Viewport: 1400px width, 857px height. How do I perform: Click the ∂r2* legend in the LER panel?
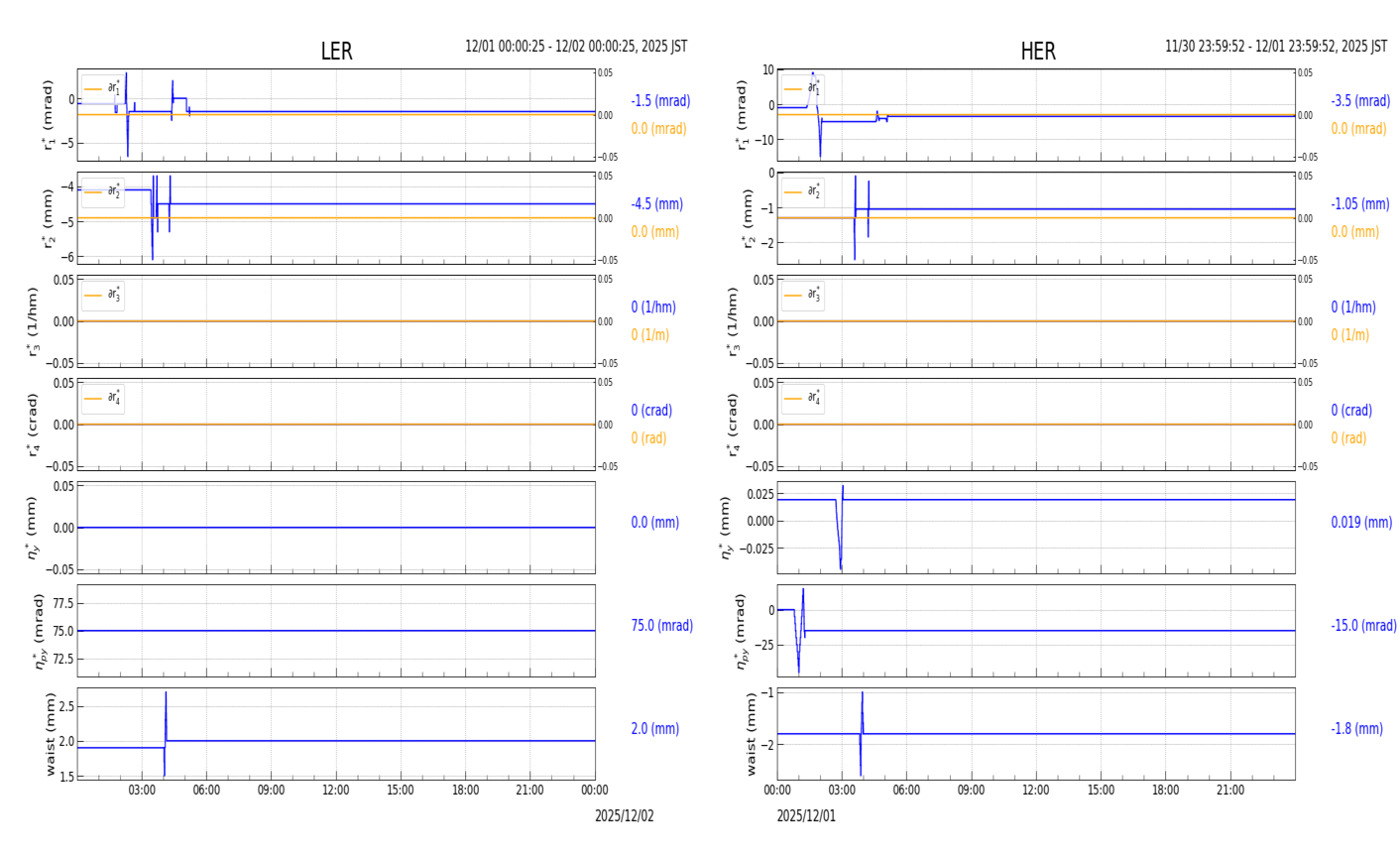tap(103, 191)
